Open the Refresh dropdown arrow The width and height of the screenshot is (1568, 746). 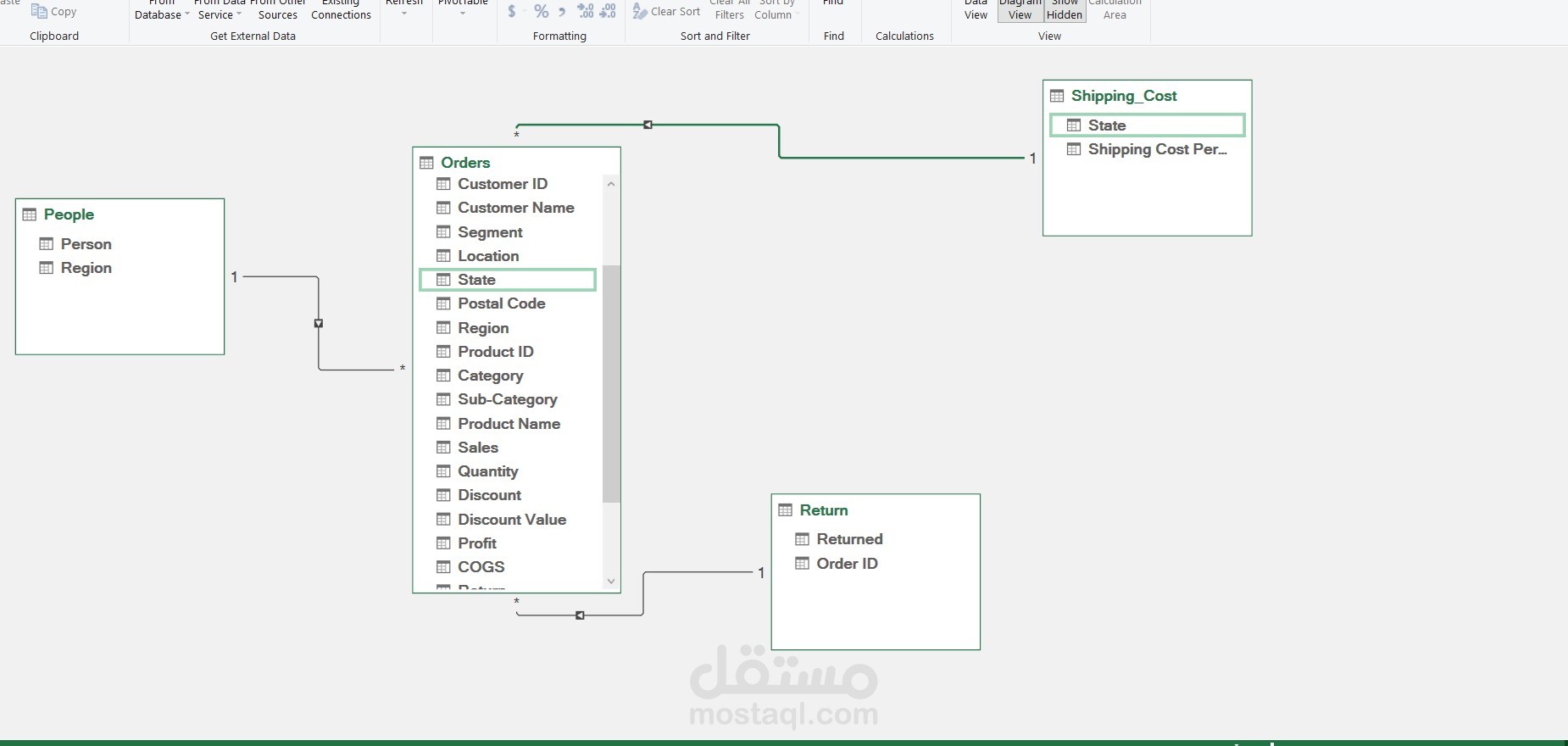click(x=404, y=14)
